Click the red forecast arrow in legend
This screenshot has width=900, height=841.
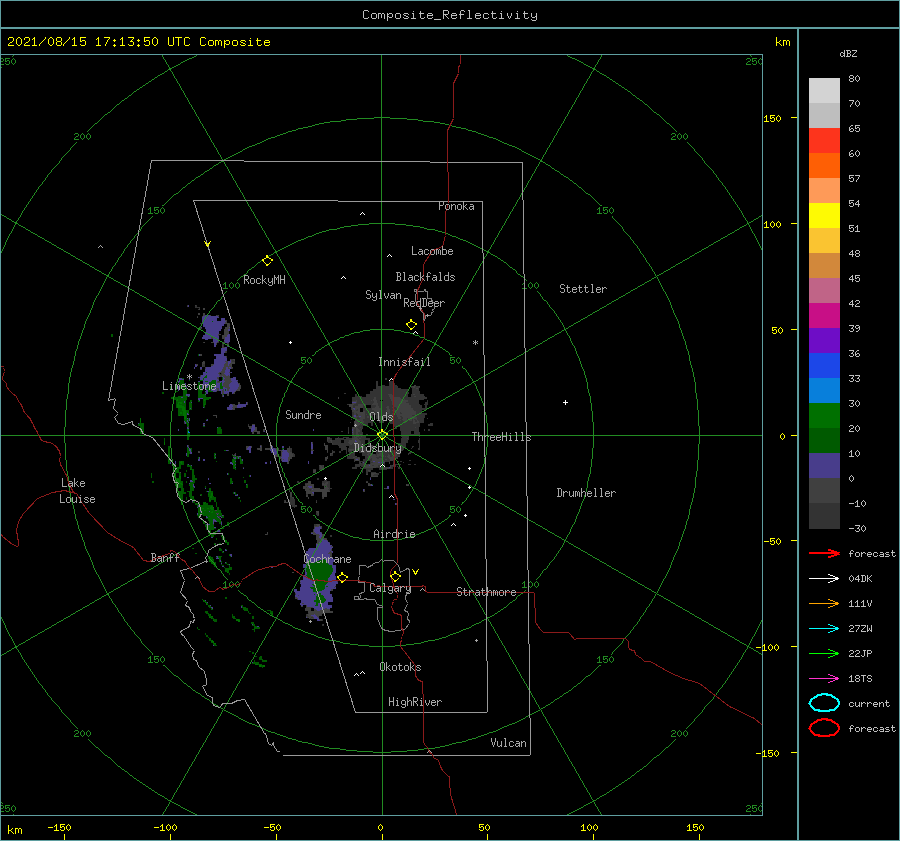[824, 553]
